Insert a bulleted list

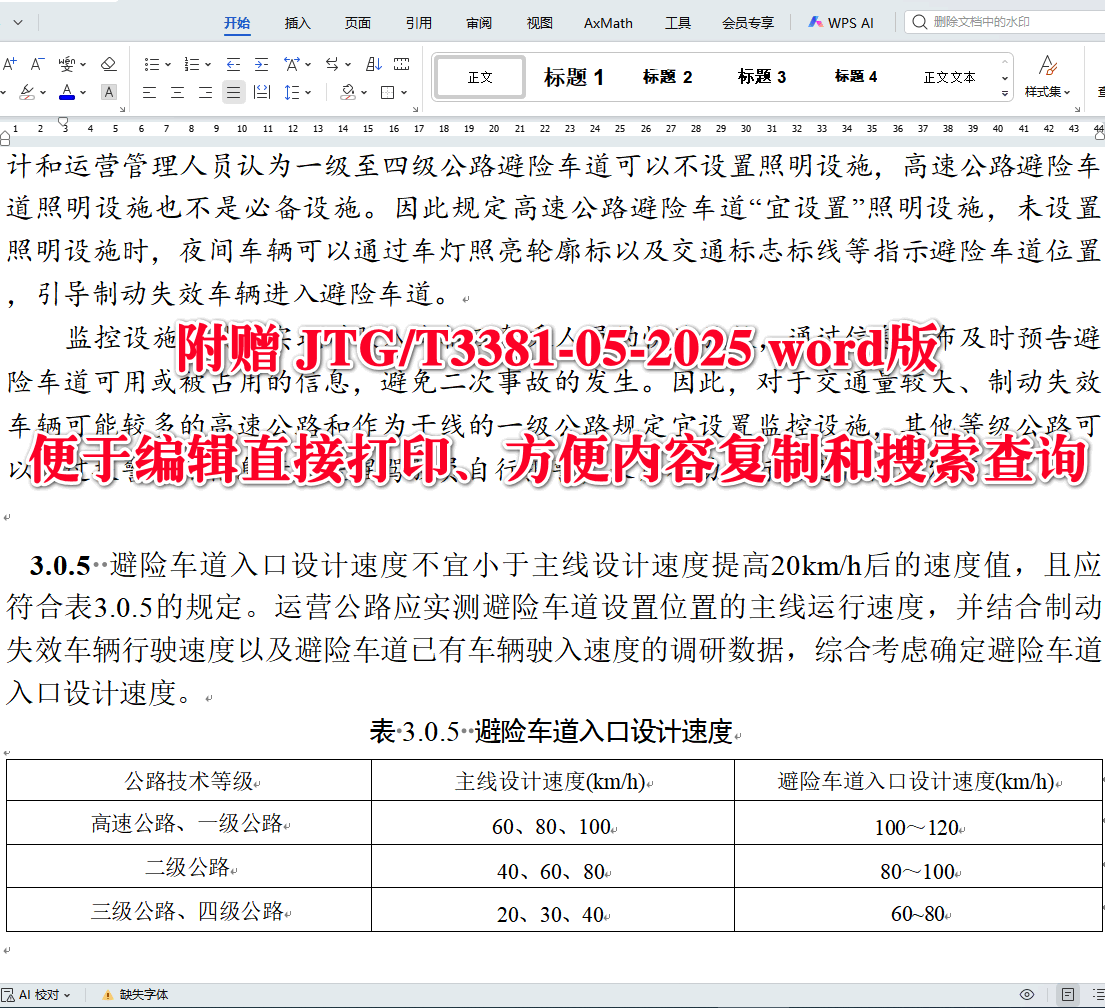pos(153,63)
